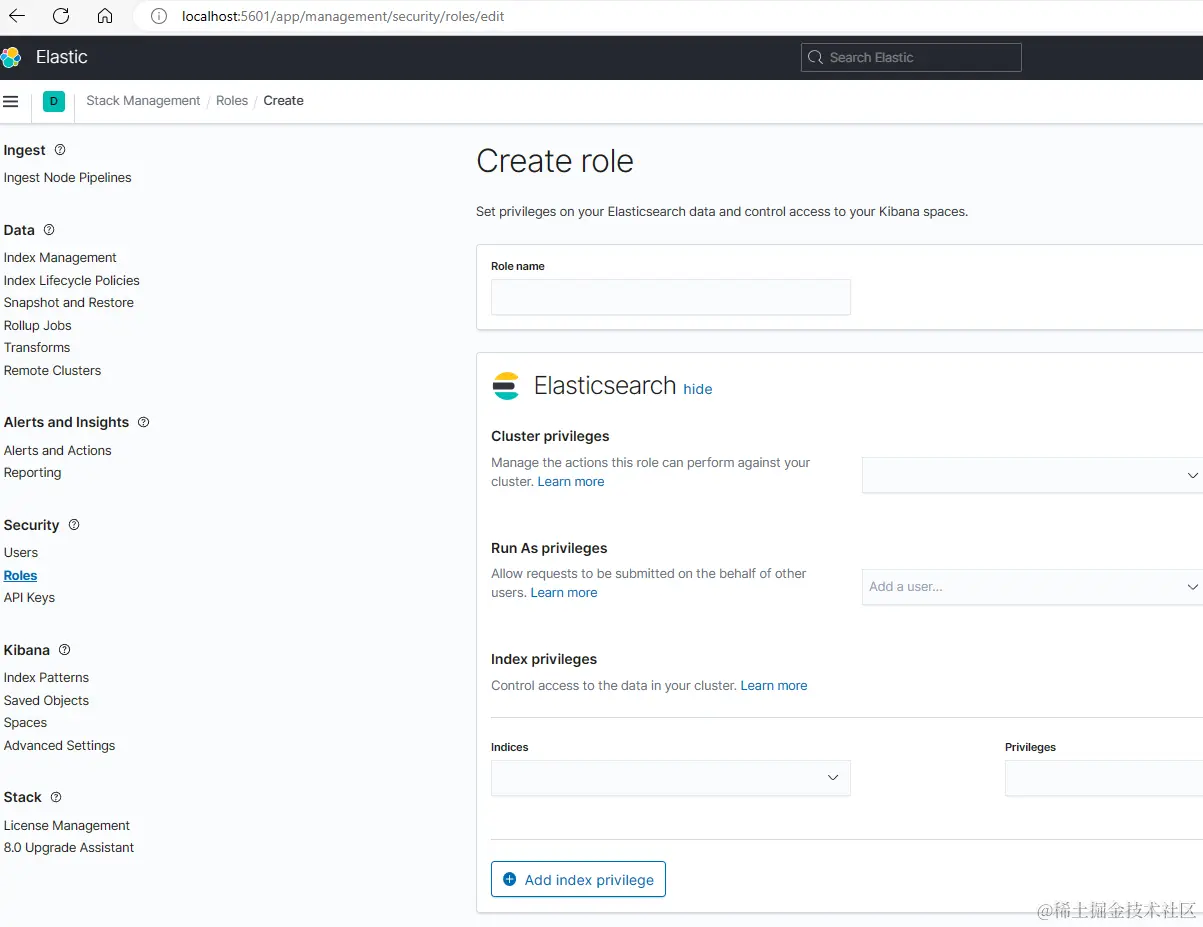Viewport: 1203px width, 927px height.
Task: Click the Elastic logo icon
Action: [x=11, y=57]
